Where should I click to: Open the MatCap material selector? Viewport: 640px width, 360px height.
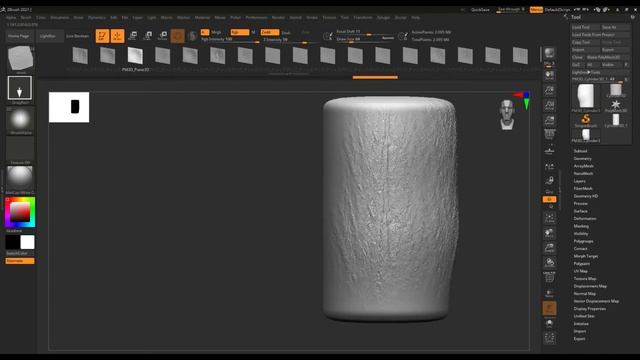[x=20, y=178]
